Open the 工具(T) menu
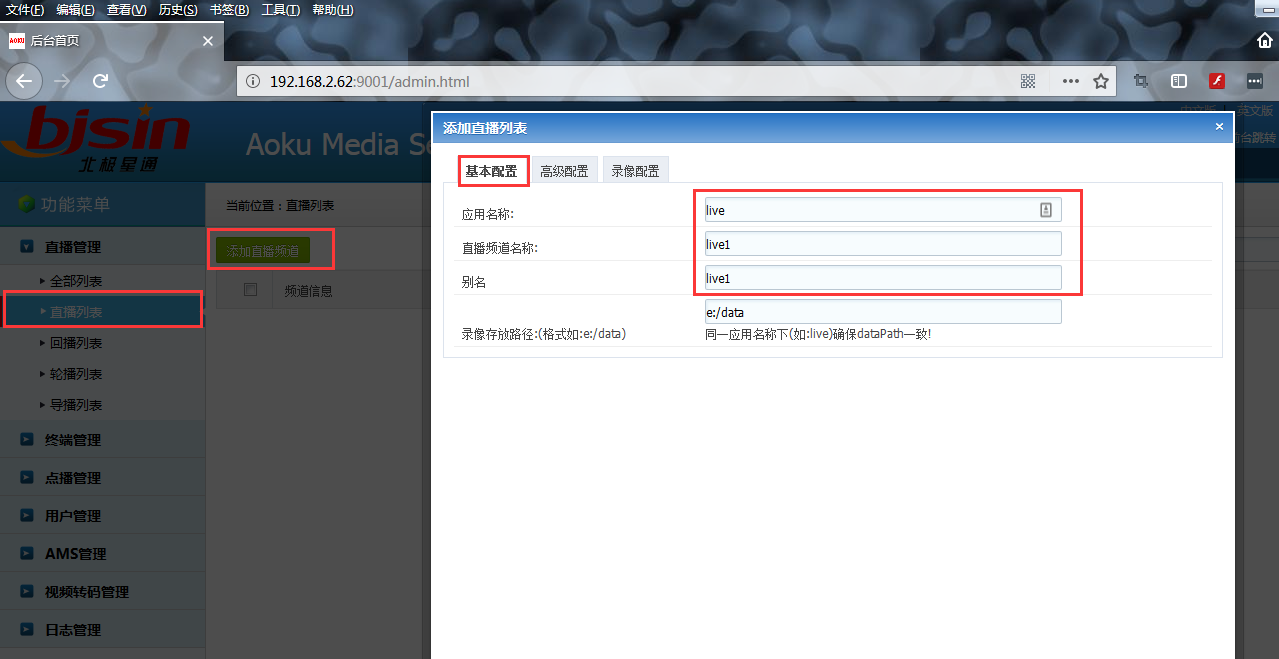This screenshot has height=659, width=1279. click(280, 10)
